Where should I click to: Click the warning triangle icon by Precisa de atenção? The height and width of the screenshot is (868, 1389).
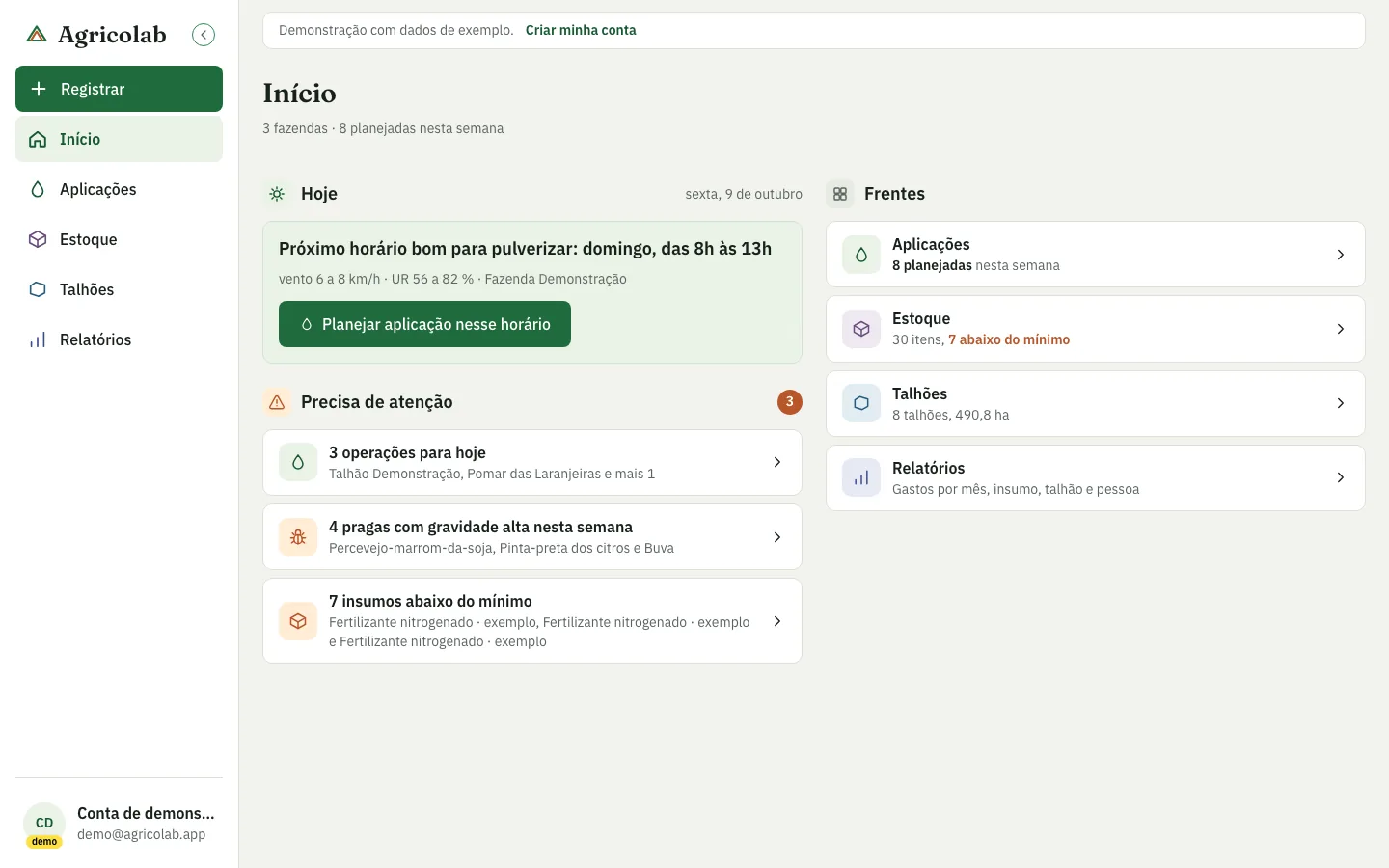coord(277,402)
